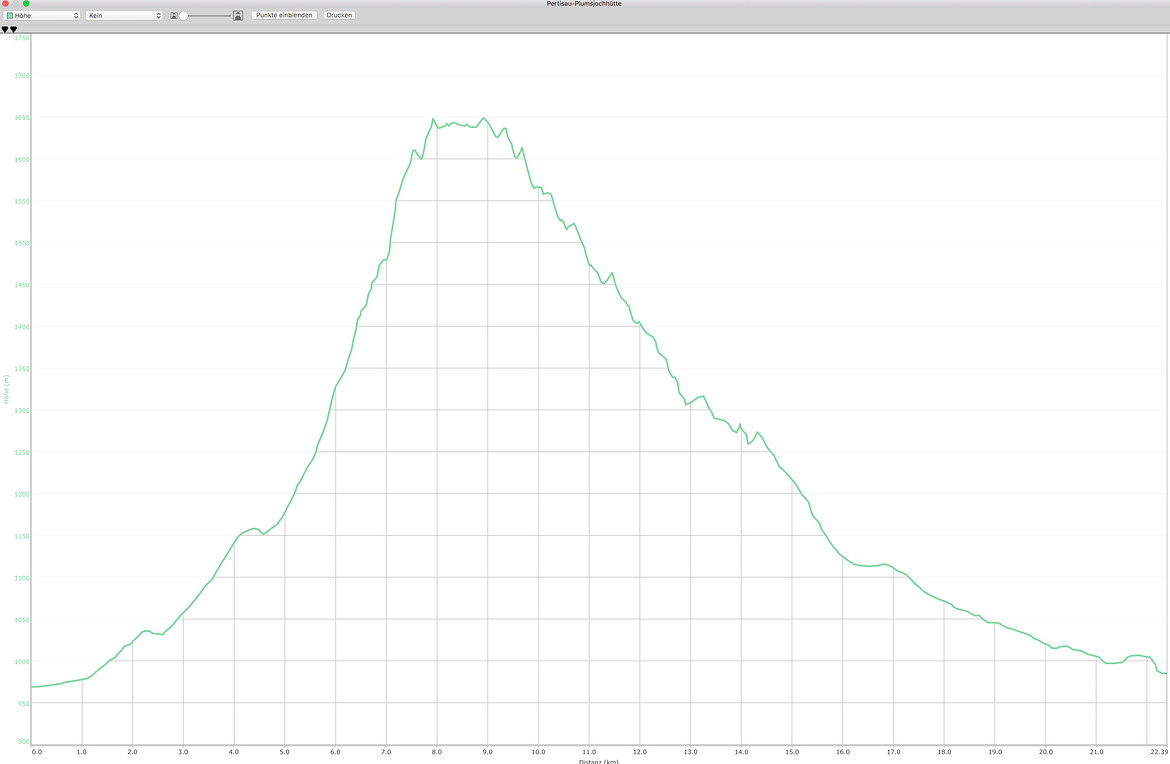
Task: Click the second black range marker triangle
Action: pos(13,29)
